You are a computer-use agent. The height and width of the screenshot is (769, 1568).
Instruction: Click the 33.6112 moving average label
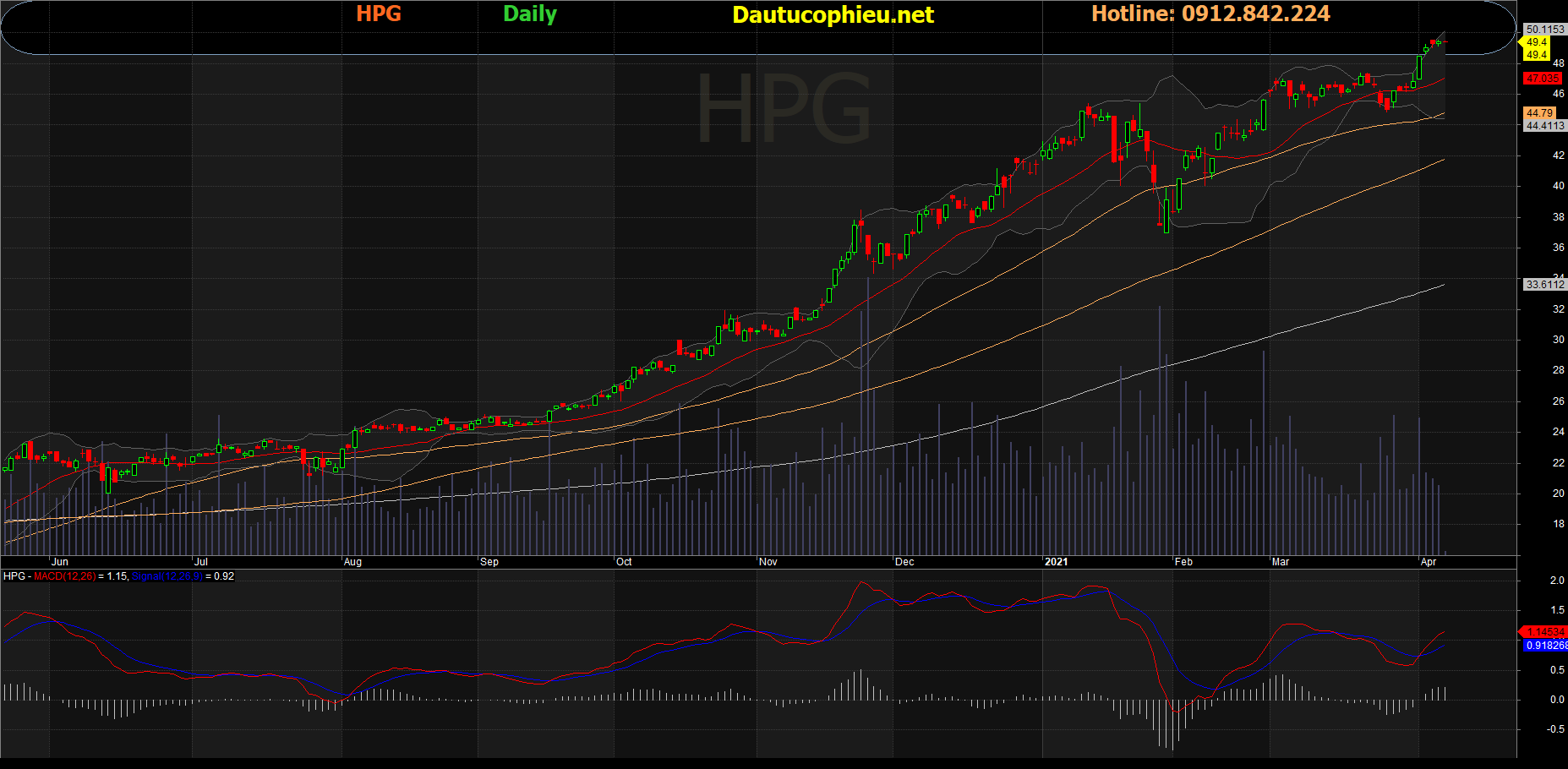(1544, 285)
